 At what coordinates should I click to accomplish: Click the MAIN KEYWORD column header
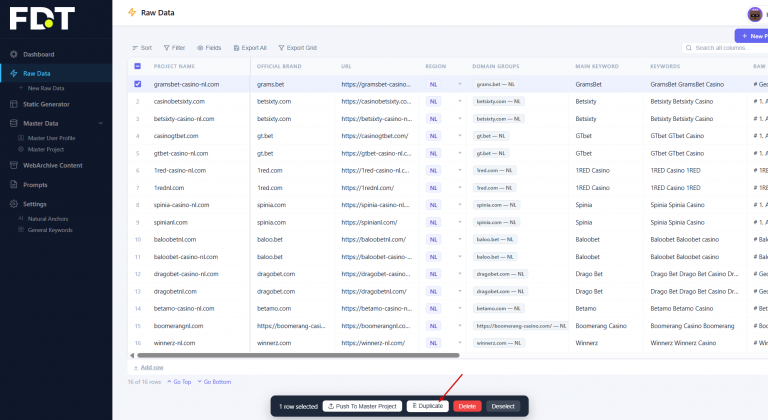(x=597, y=66)
